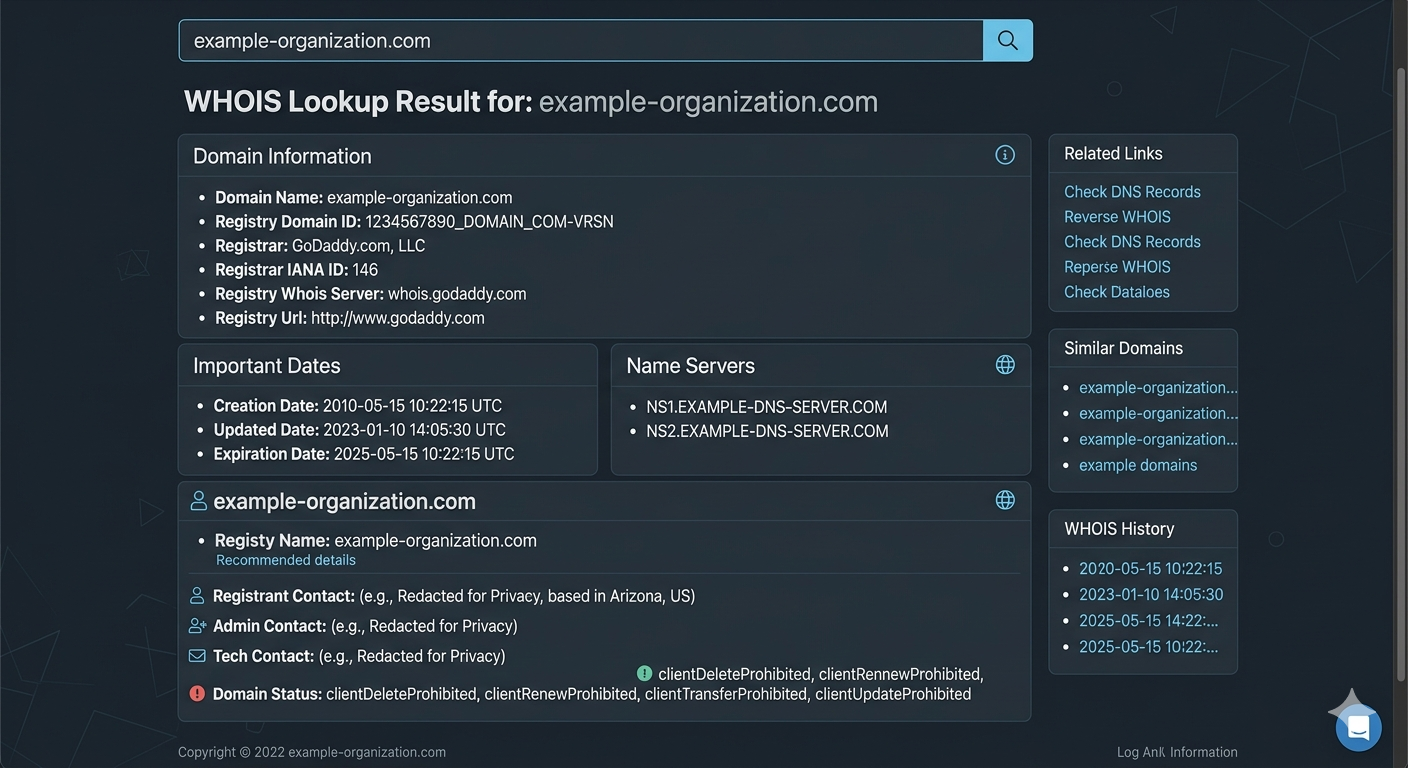Select the example domains similar link
The width and height of the screenshot is (1408, 768).
tap(1137, 465)
